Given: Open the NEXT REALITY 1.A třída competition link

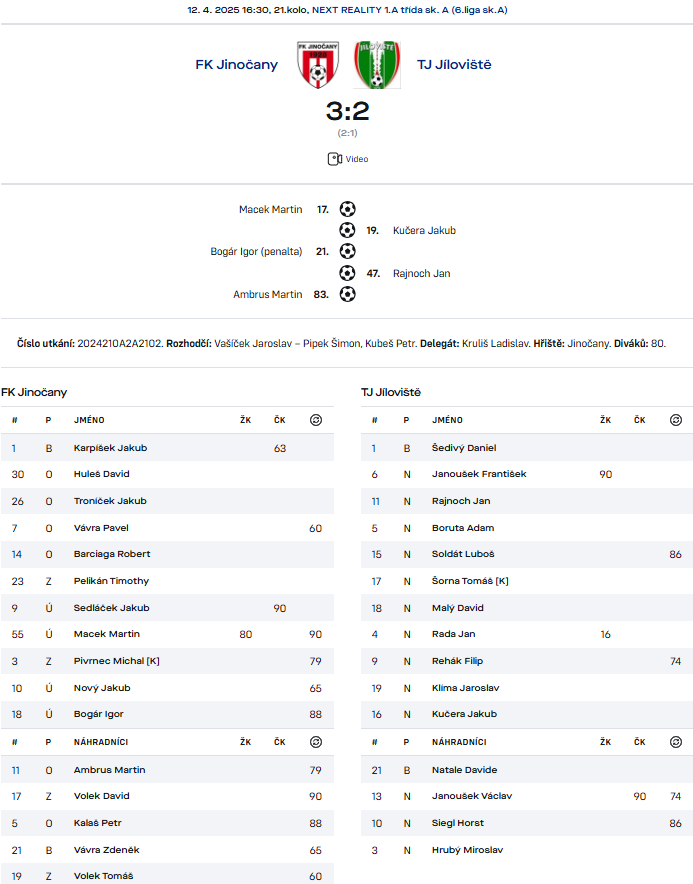Looking at the screenshot, I should point(410,10).
